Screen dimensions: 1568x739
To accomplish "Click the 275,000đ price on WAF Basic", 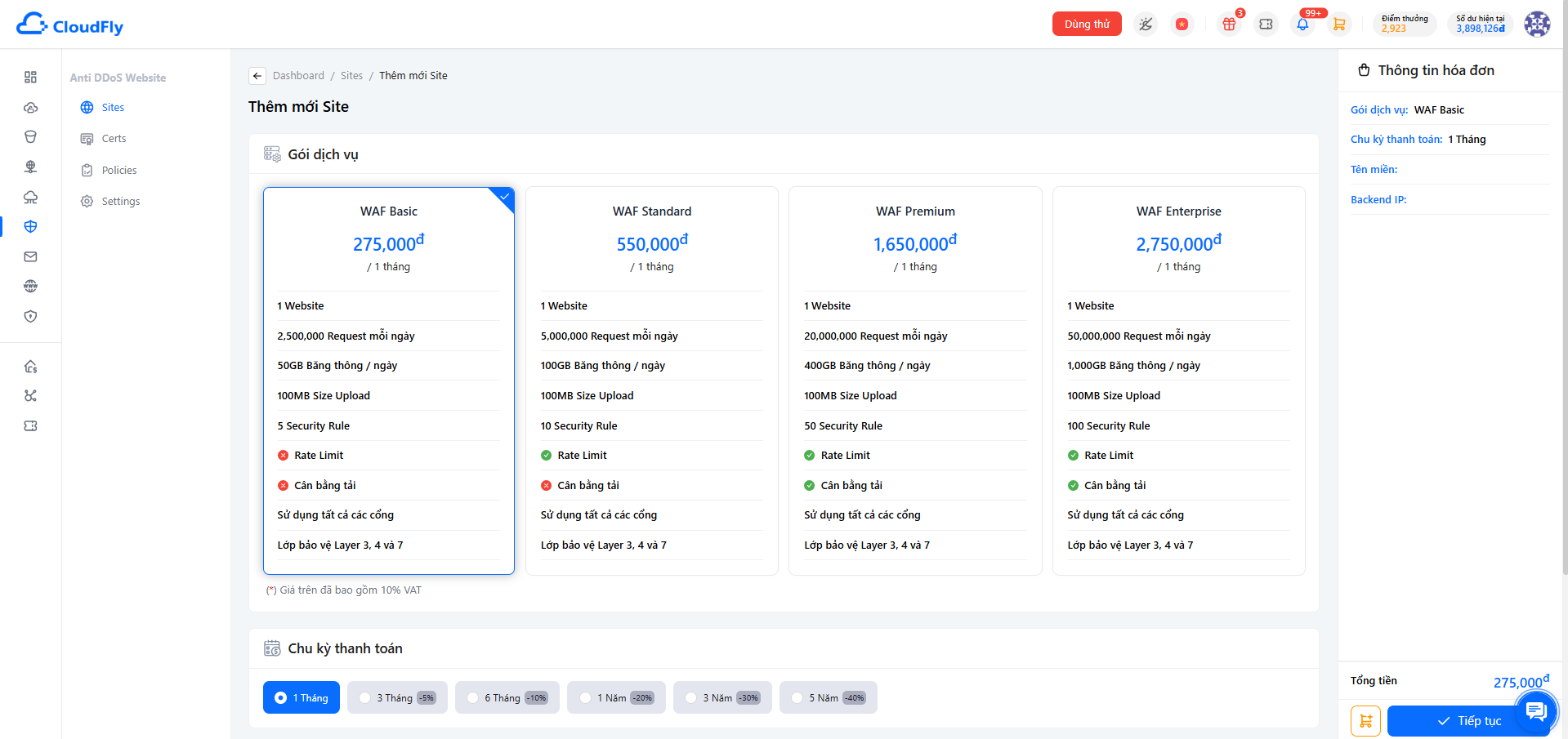I will tap(389, 243).
